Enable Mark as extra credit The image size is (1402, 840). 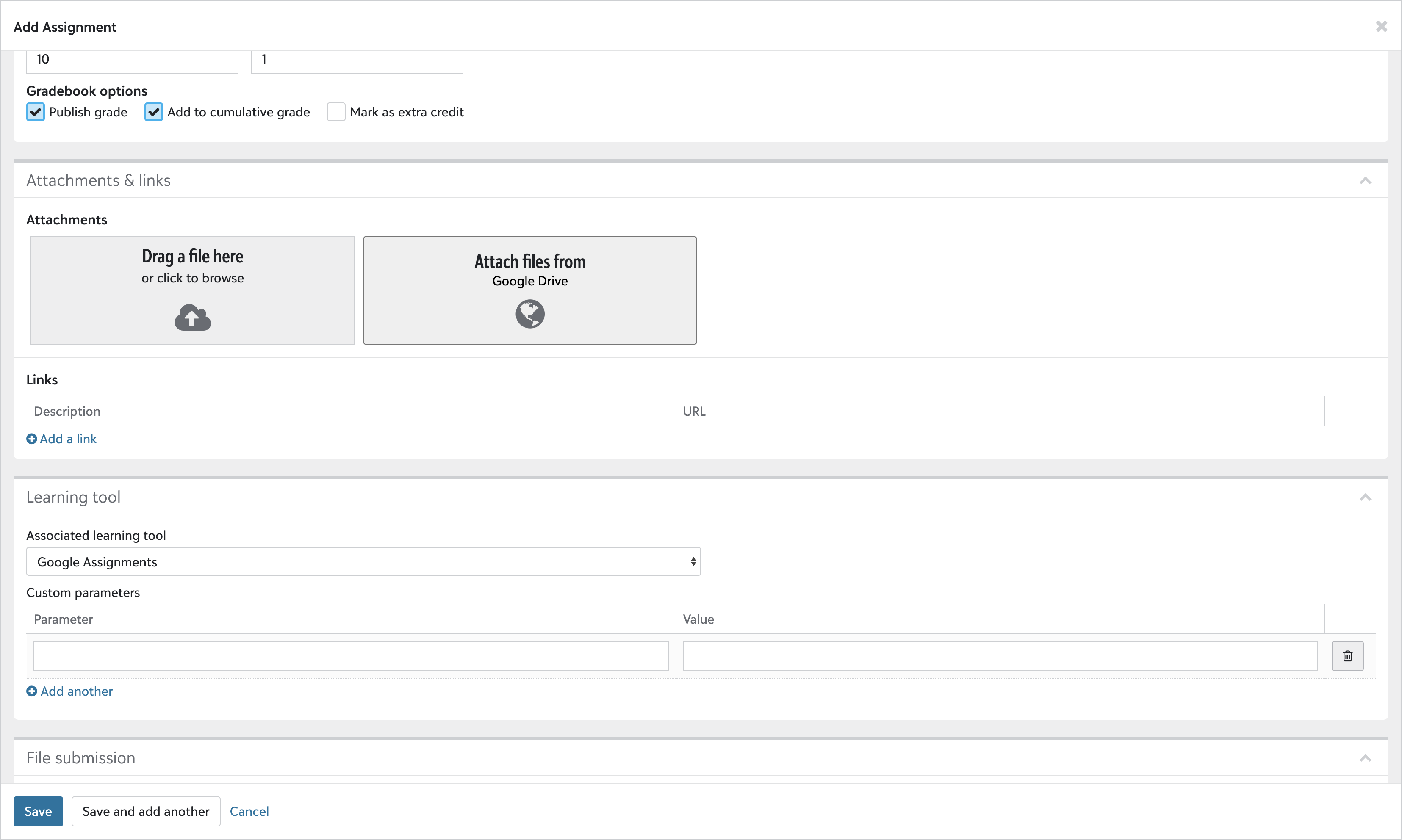336,112
